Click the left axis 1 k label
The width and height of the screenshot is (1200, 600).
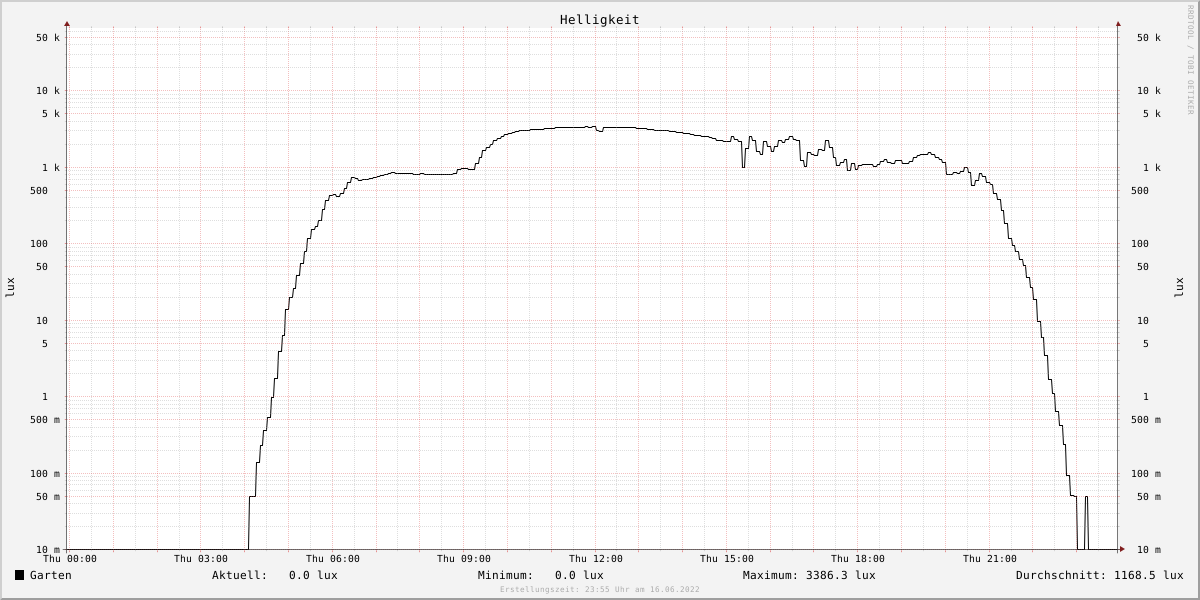click(51, 168)
